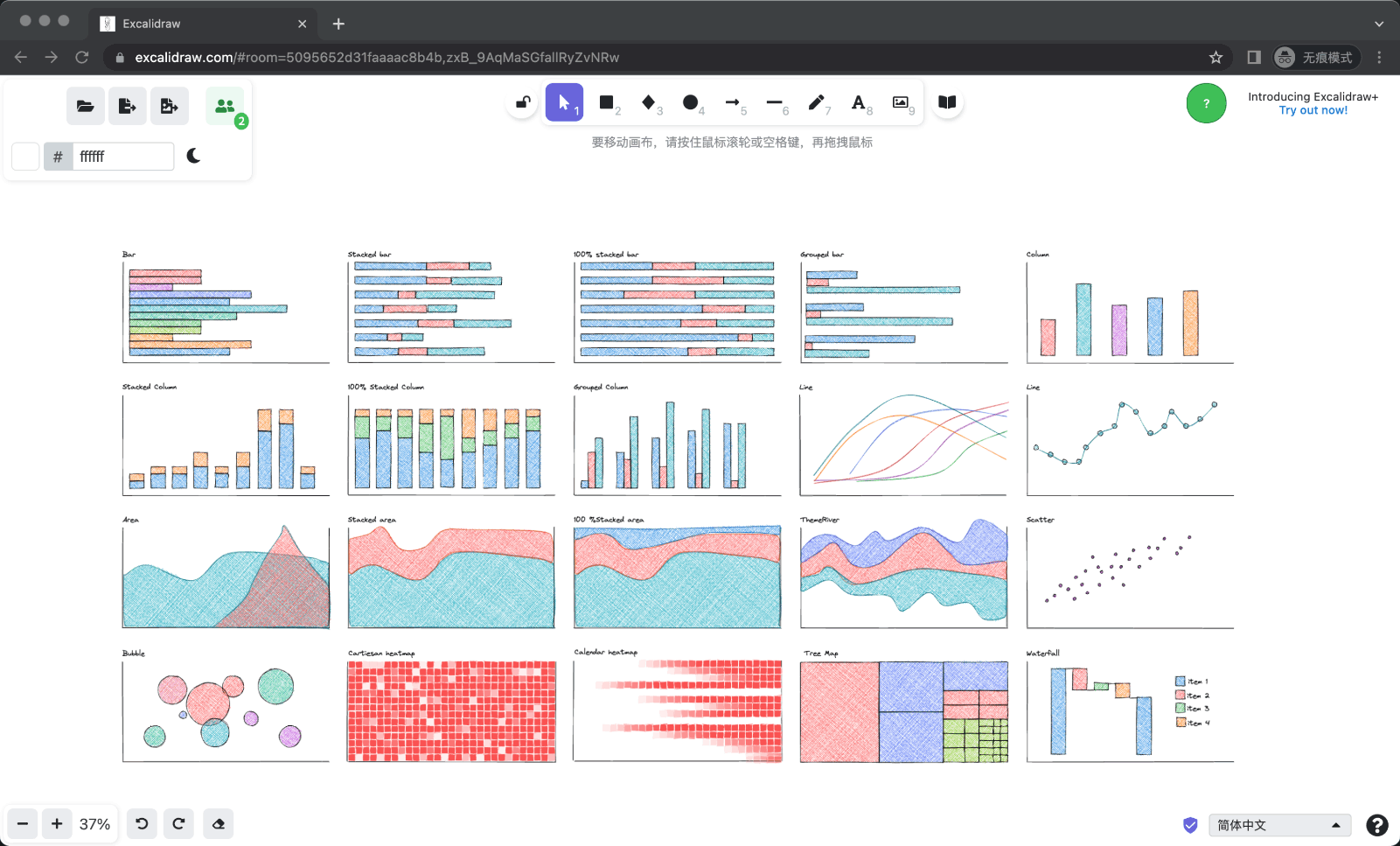Open the Chrome three-dot menu
Image resolution: width=1400 pixels, height=846 pixels.
pyautogui.click(x=1379, y=57)
